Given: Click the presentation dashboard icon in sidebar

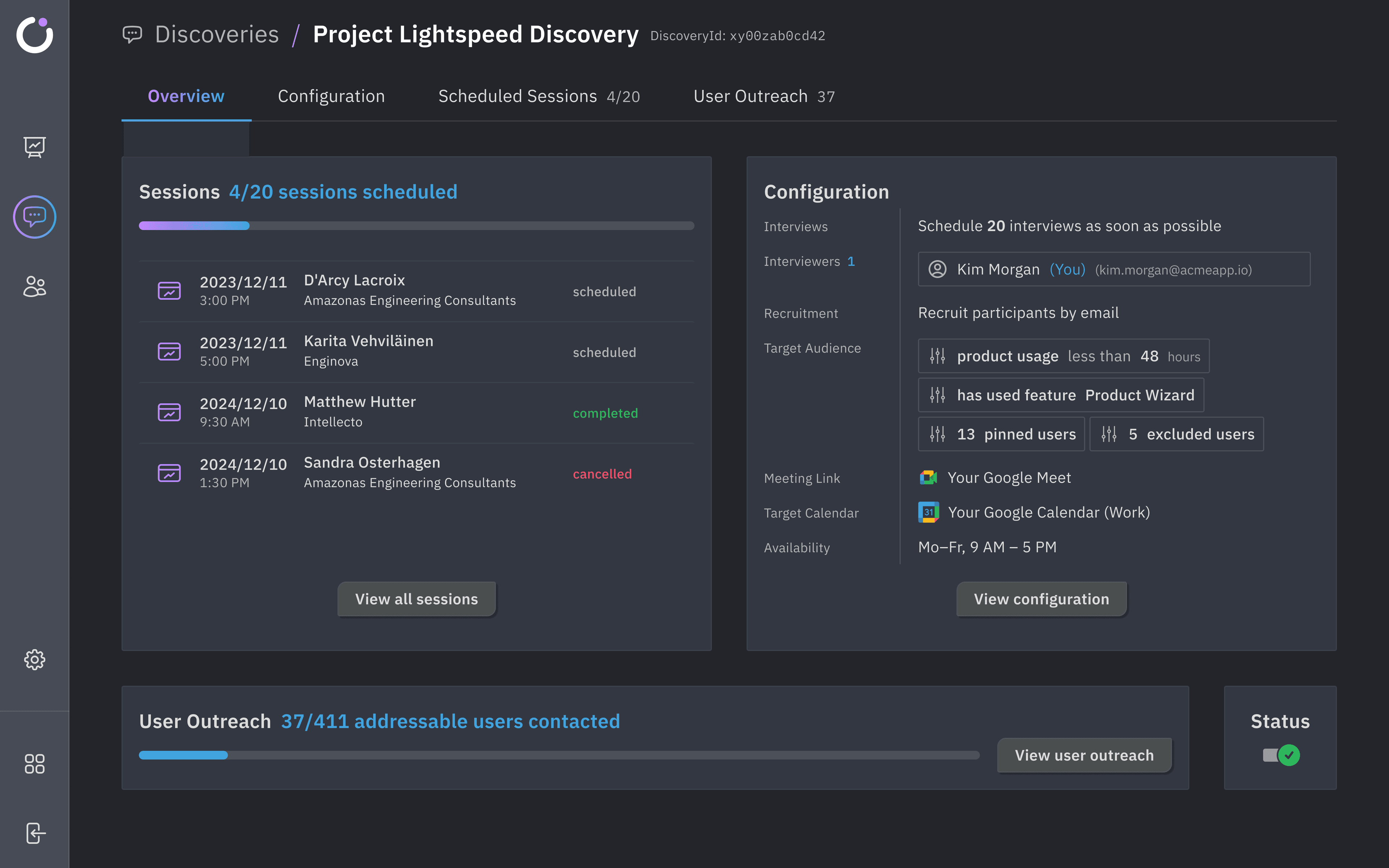Looking at the screenshot, I should tap(34, 147).
